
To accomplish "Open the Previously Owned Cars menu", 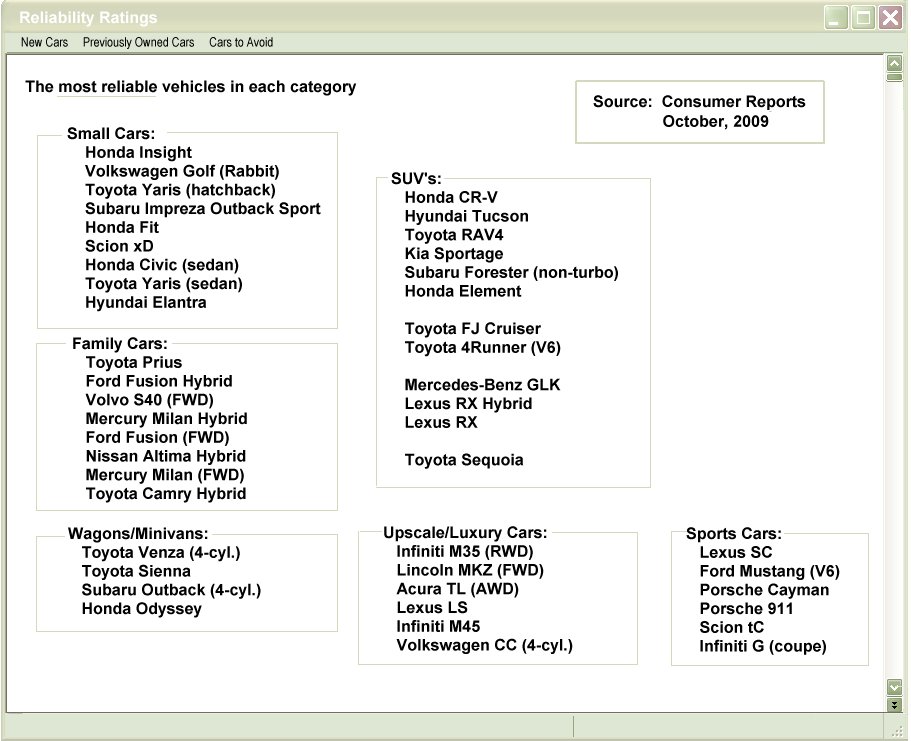I will pos(138,42).
